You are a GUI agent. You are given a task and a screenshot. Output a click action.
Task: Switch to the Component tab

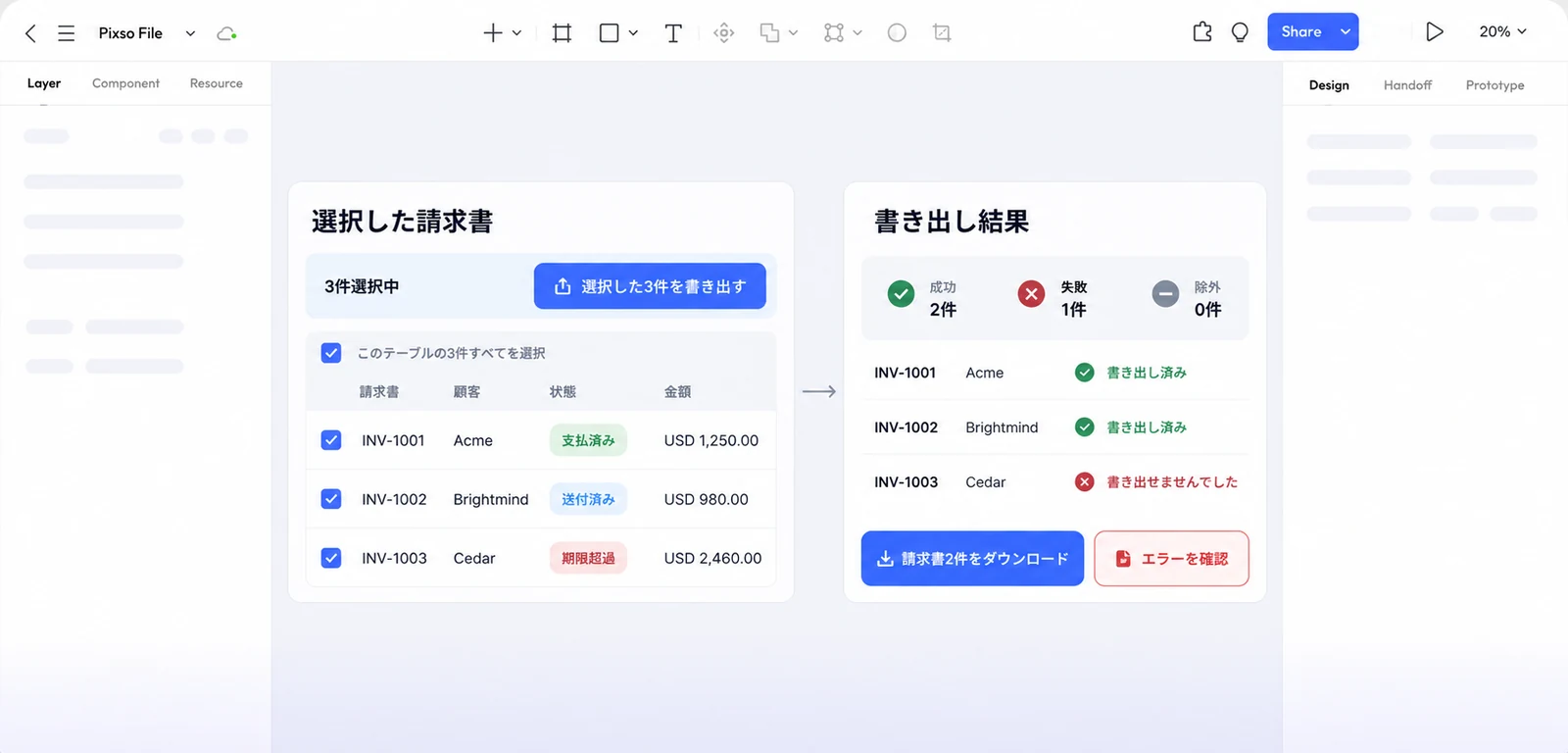coord(125,83)
